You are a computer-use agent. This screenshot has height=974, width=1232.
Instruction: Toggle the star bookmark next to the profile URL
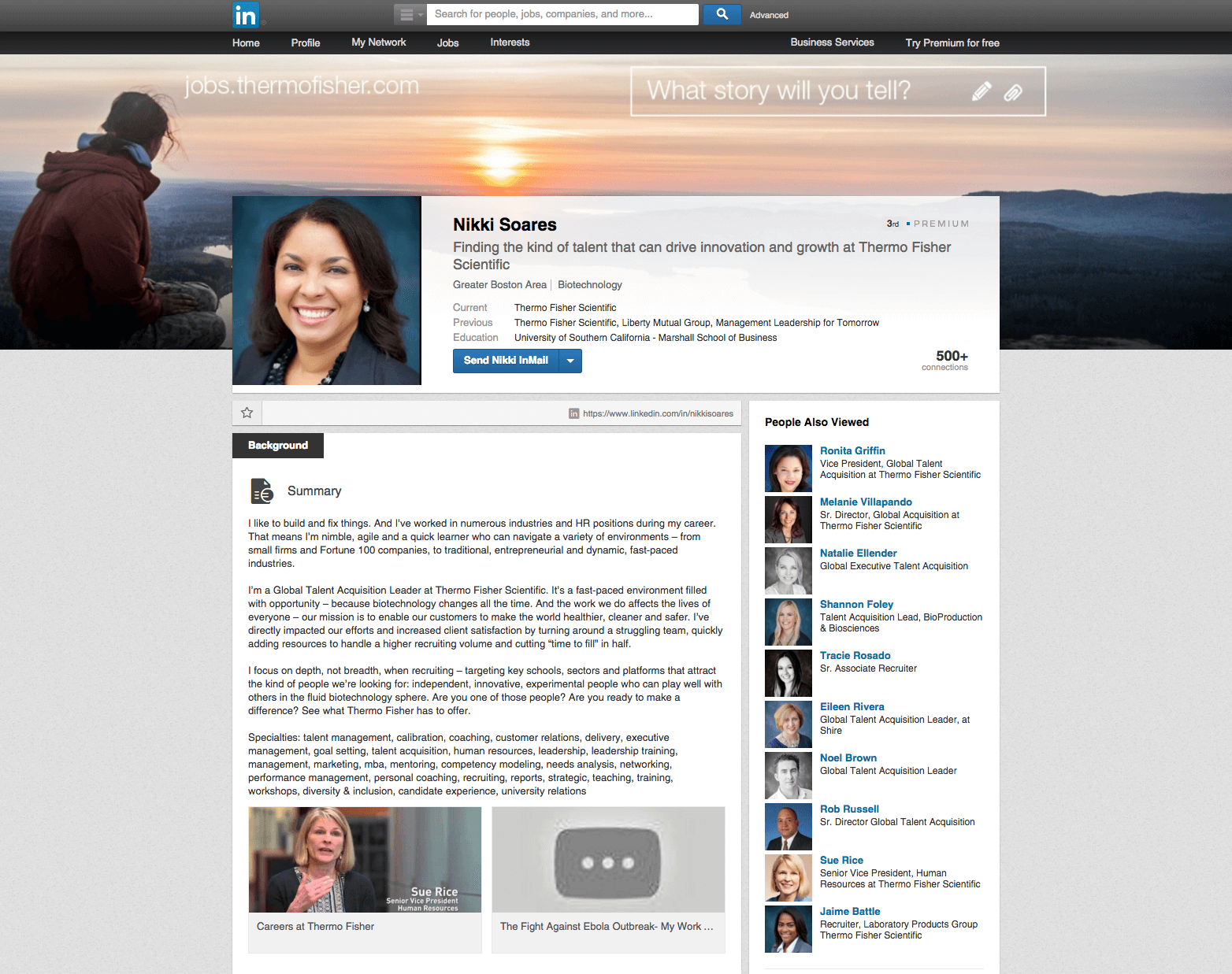tap(246, 412)
